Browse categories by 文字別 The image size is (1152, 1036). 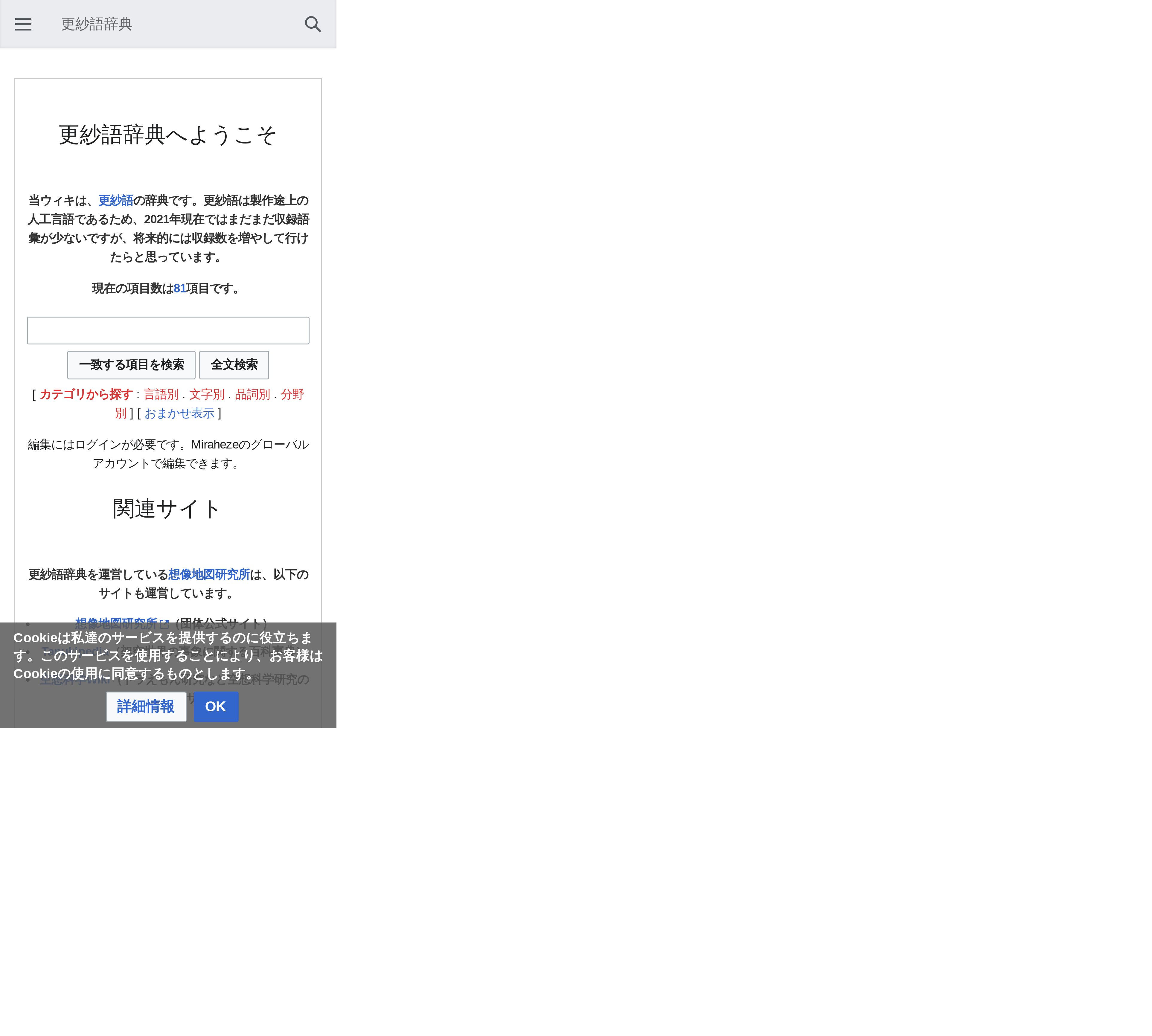click(x=207, y=394)
